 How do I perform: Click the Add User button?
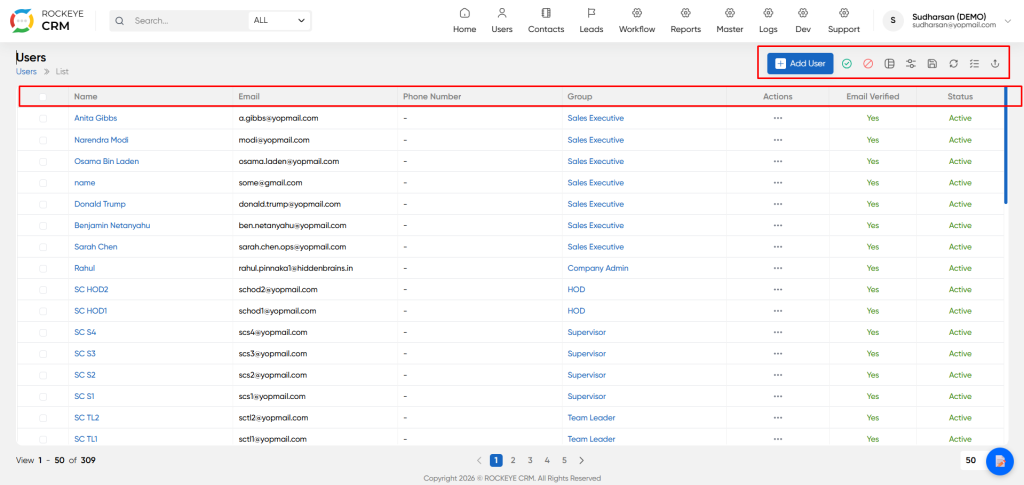click(x=800, y=63)
